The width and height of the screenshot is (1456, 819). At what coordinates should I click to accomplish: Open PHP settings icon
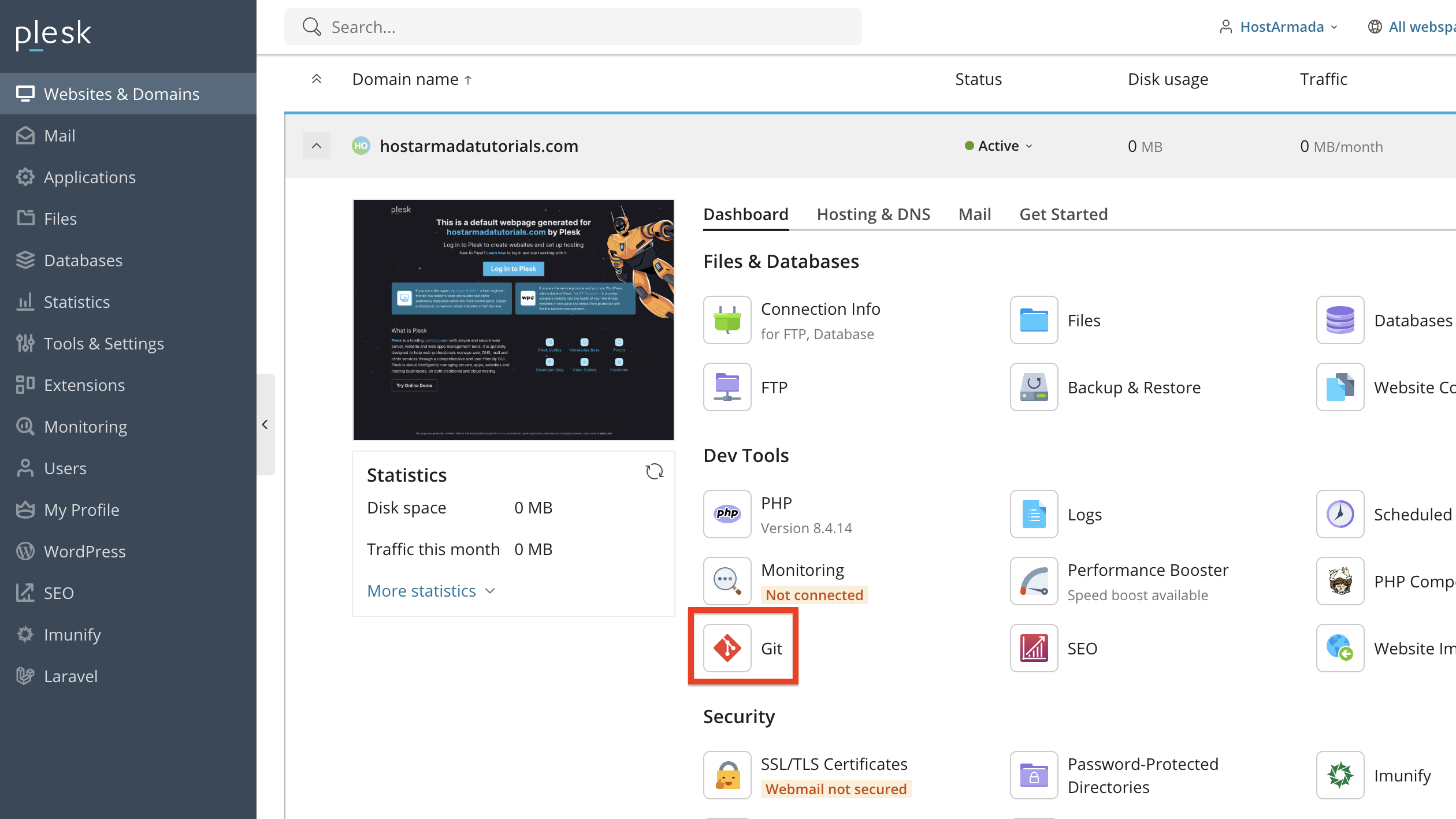727,513
